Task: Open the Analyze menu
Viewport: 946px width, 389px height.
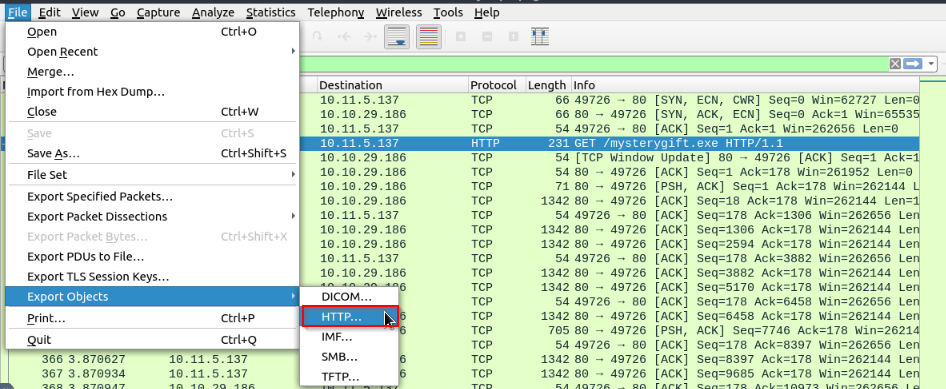Action: coord(213,12)
